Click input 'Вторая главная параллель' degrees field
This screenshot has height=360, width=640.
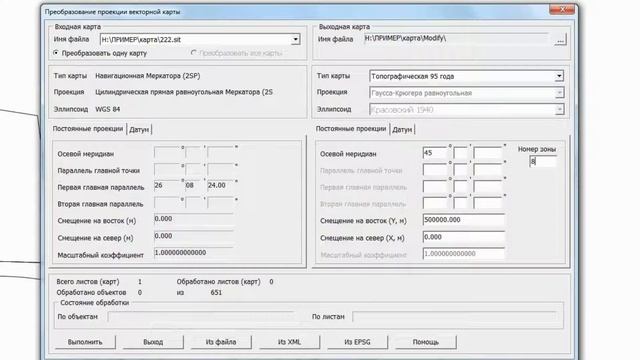point(167,202)
